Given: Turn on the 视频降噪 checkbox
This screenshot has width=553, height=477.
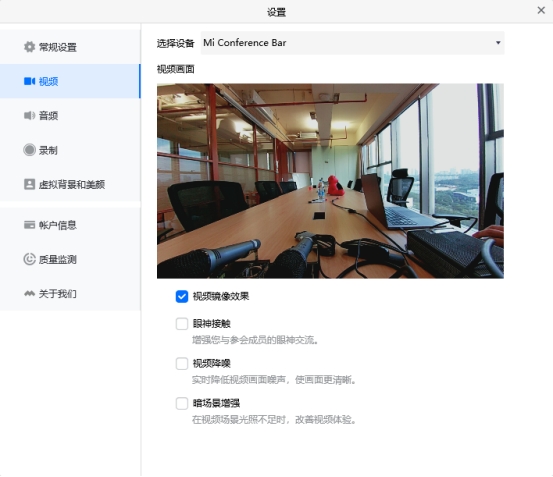Looking at the screenshot, I should [182, 363].
